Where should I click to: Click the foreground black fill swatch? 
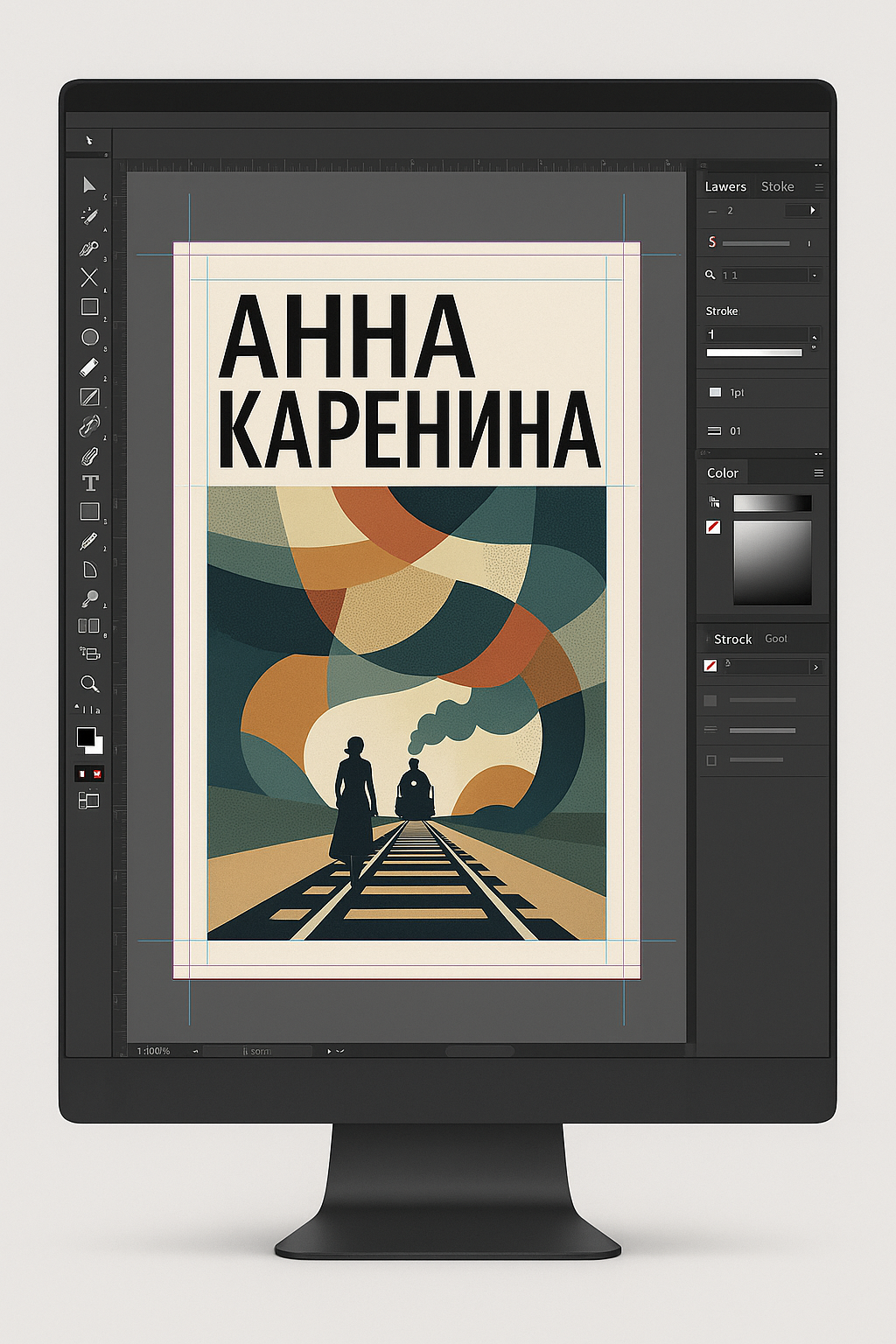pyautogui.click(x=86, y=738)
